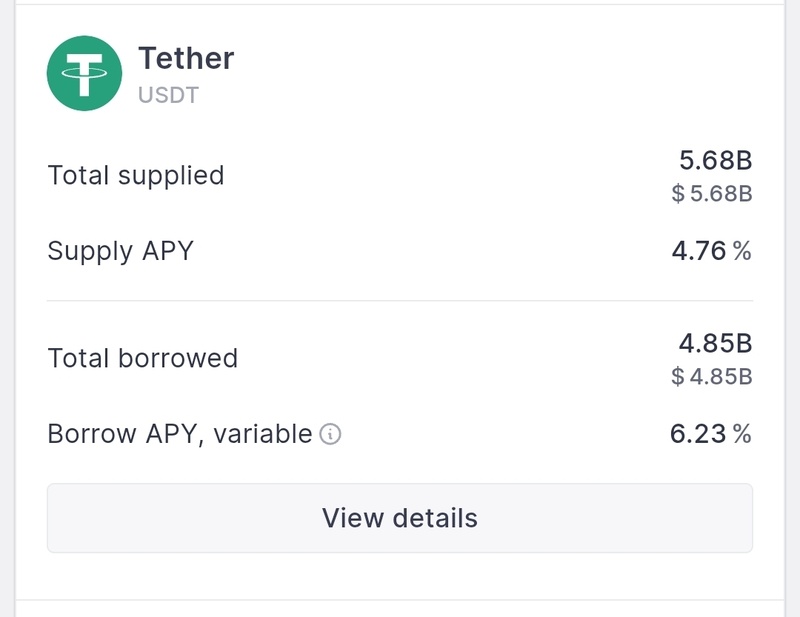This screenshot has height=617, width=800.
Task: Select the 4.76 supply APY number
Action: pyautogui.click(x=698, y=250)
